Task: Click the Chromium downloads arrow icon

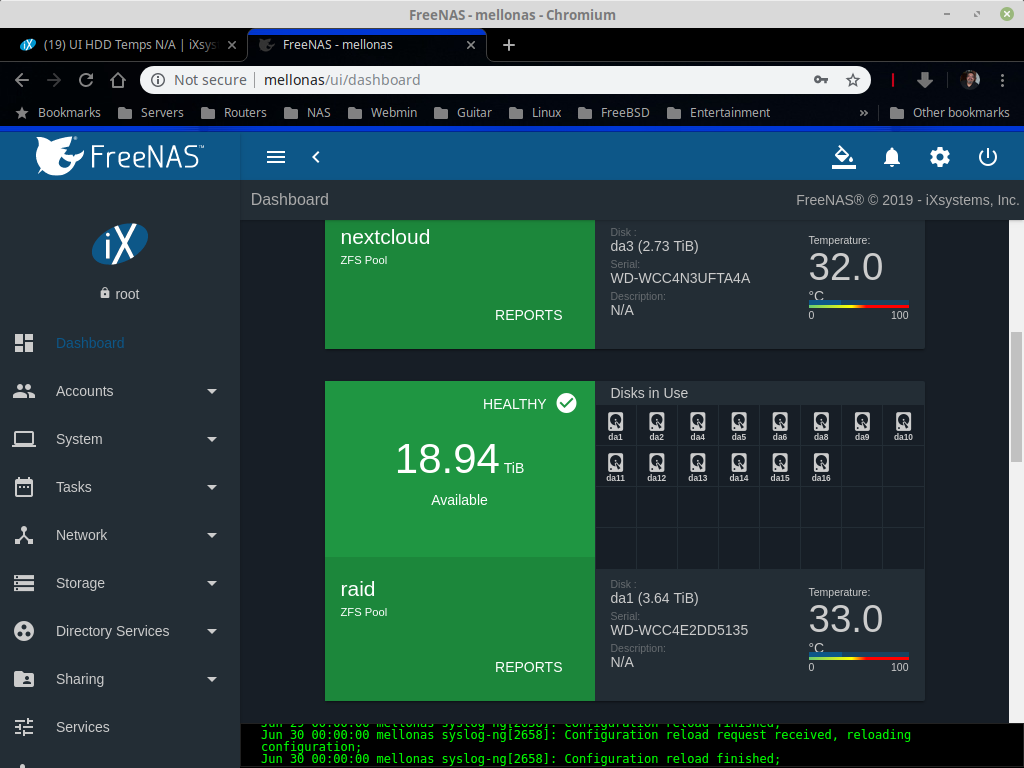Action: [925, 80]
